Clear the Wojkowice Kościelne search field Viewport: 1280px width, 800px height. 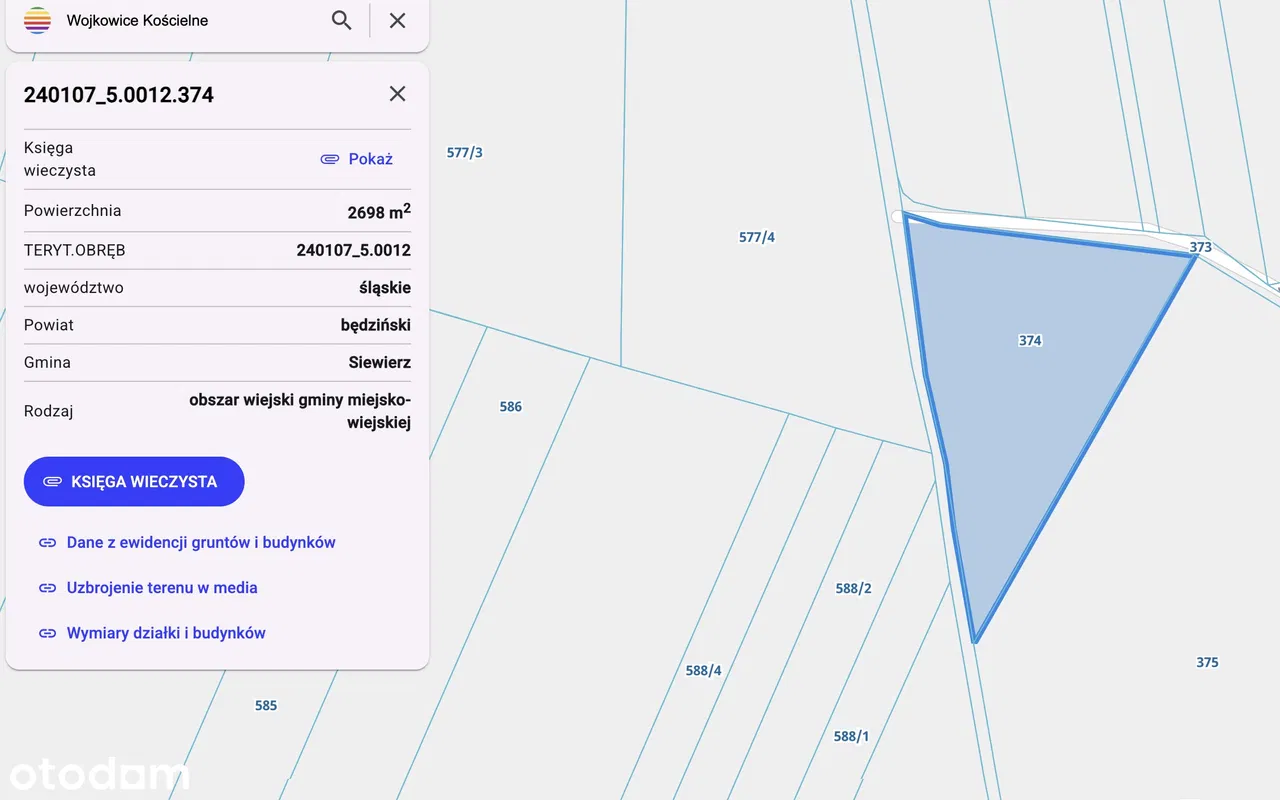[397, 21]
